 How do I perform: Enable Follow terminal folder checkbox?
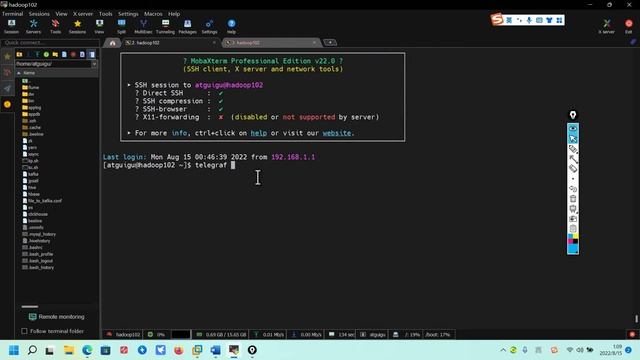24,331
